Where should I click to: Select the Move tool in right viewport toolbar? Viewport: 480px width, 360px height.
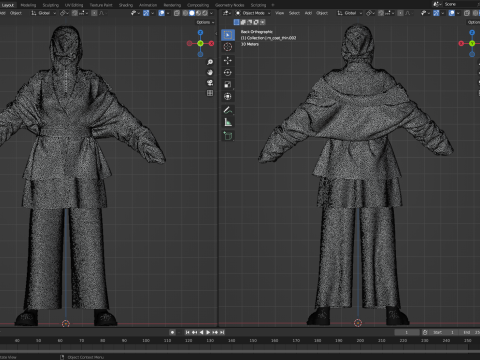click(x=228, y=60)
